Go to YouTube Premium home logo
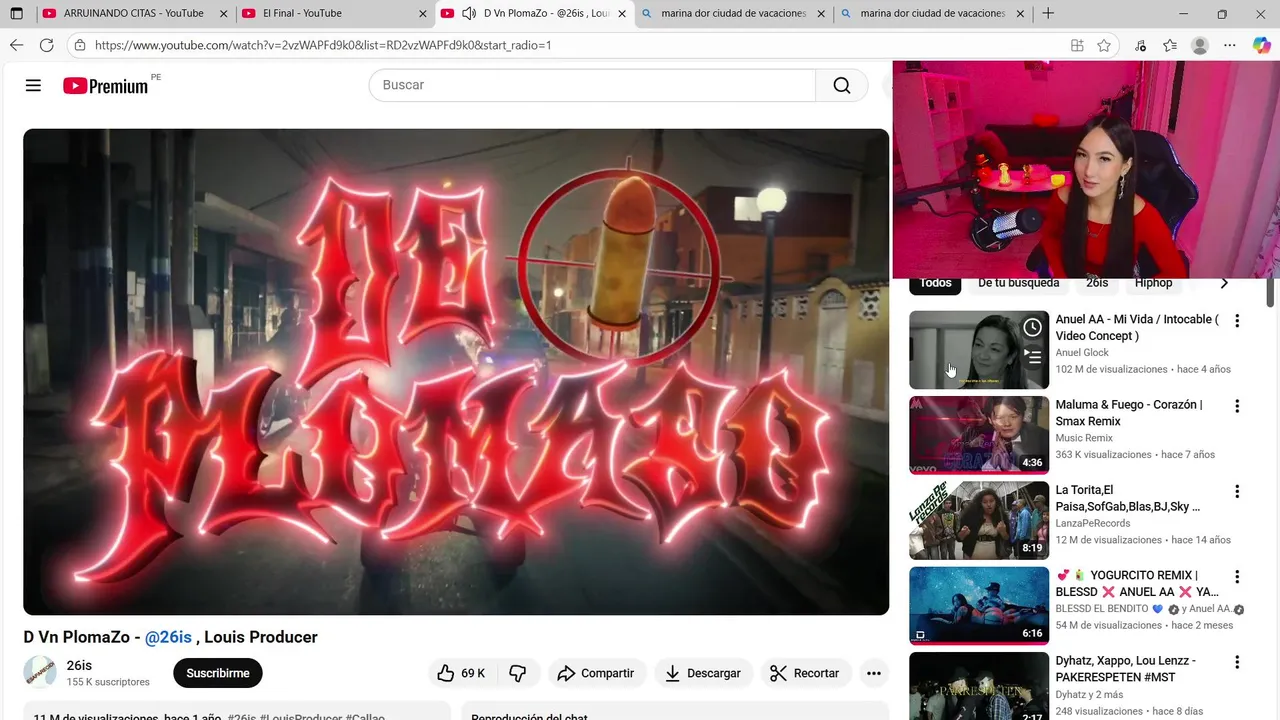The height and width of the screenshot is (720, 1280). [x=106, y=86]
